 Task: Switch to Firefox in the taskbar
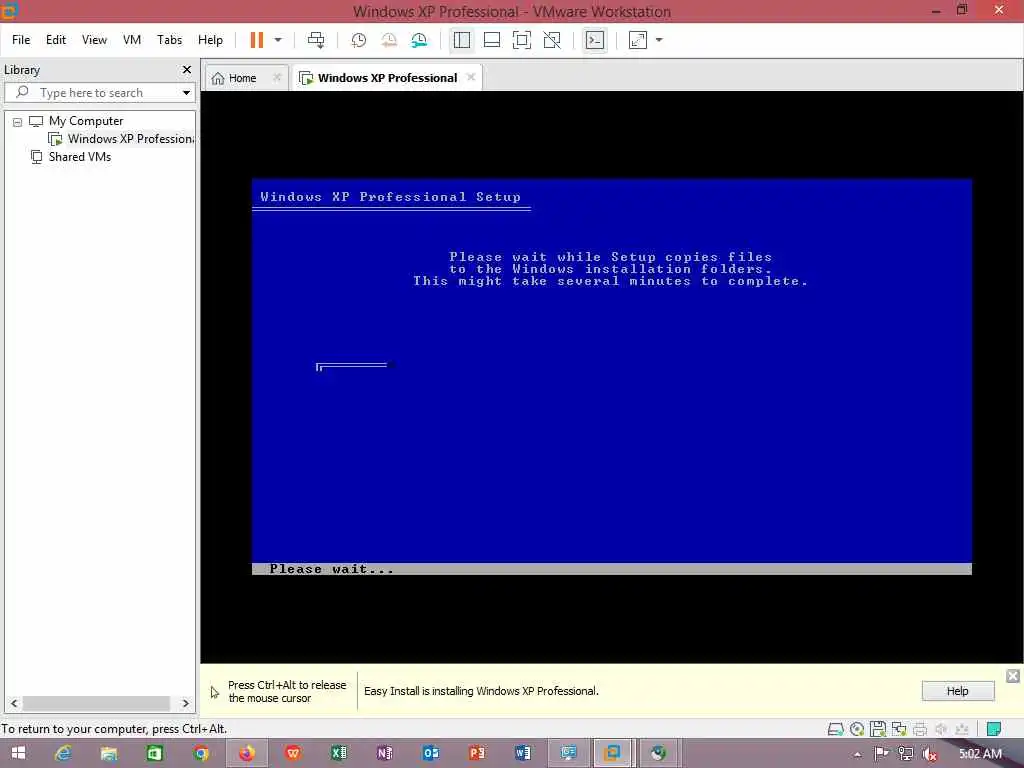point(247,753)
